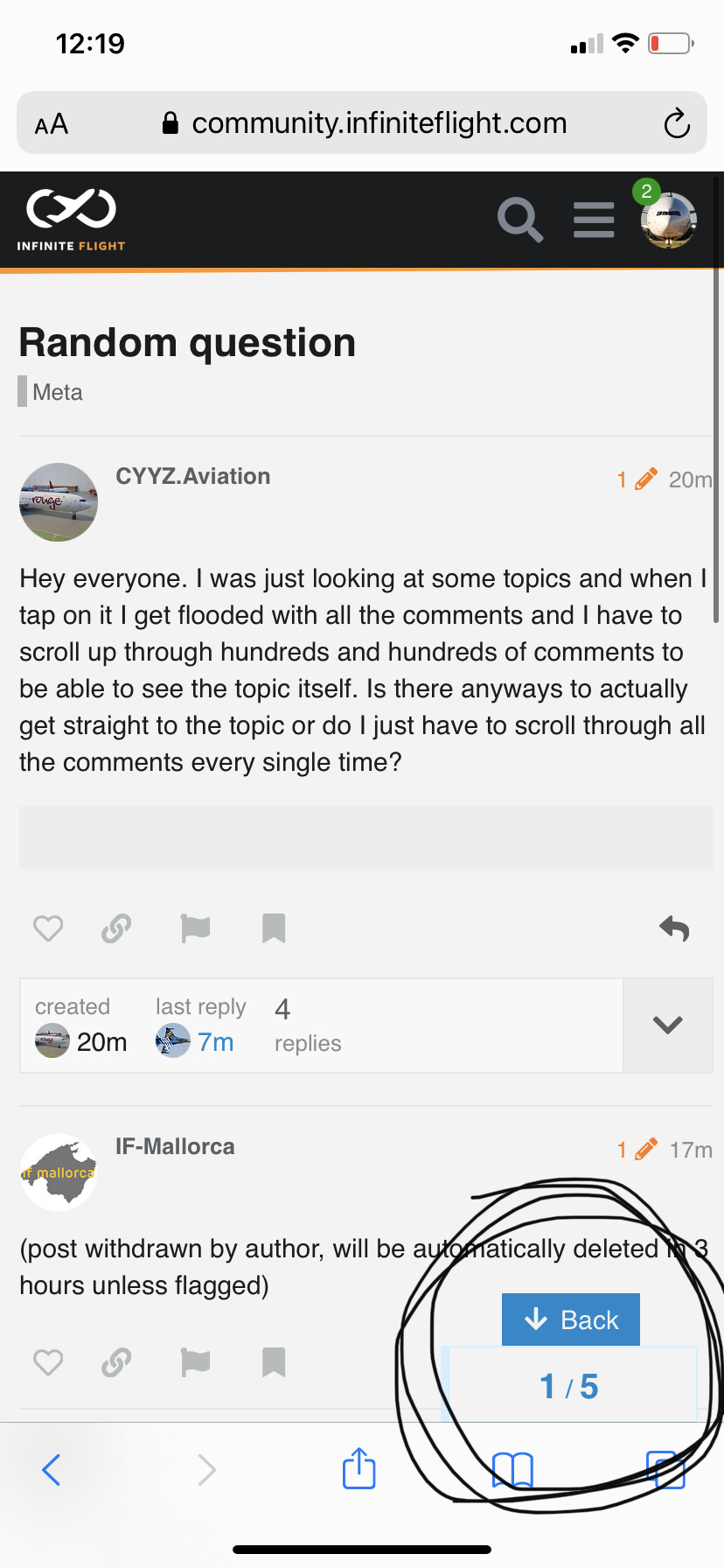724x1568 pixels.
Task: Bookmark CYYZ.Aviation's post
Action: pyautogui.click(x=274, y=928)
